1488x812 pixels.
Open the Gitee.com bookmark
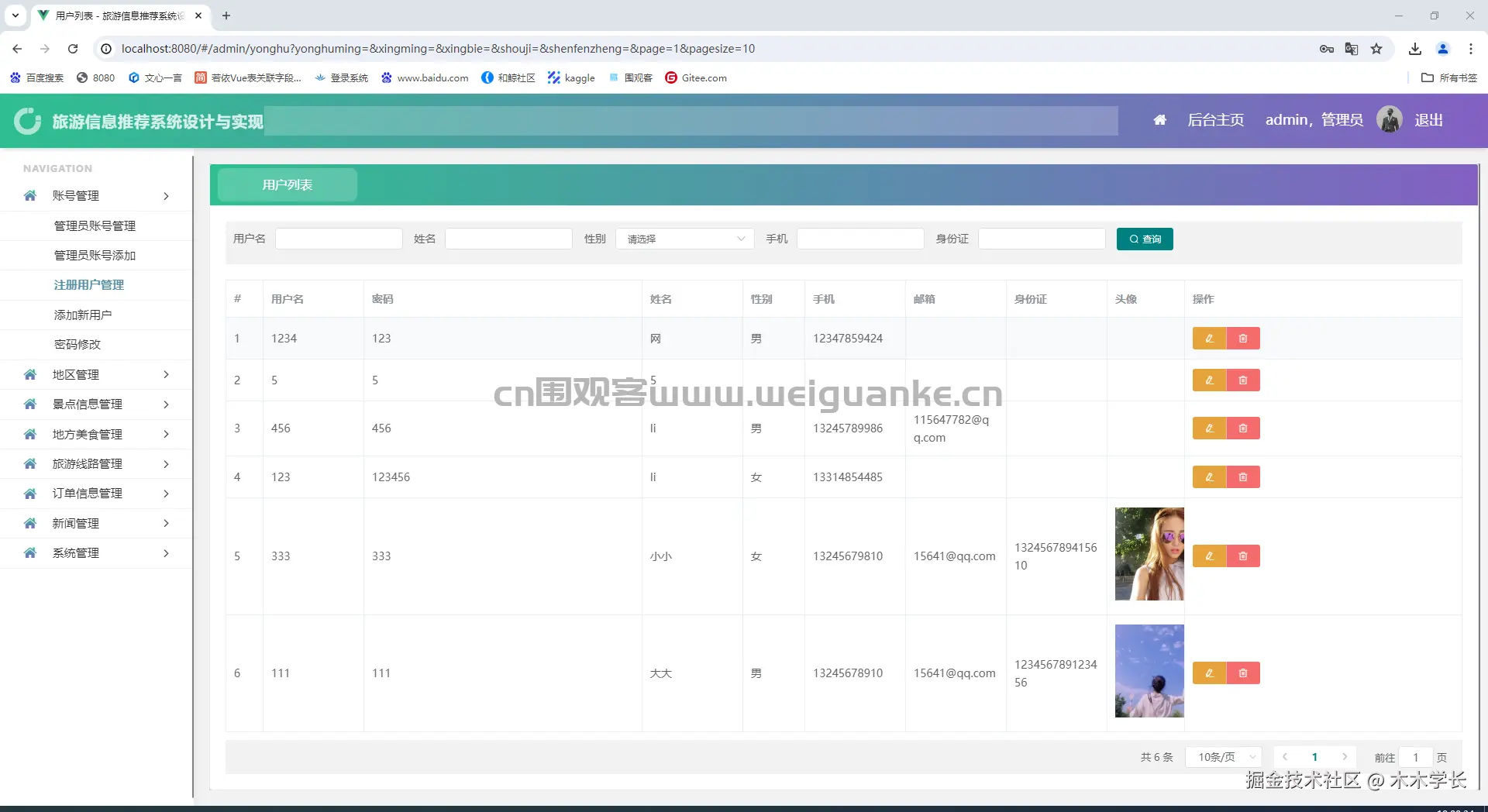pyautogui.click(x=696, y=77)
